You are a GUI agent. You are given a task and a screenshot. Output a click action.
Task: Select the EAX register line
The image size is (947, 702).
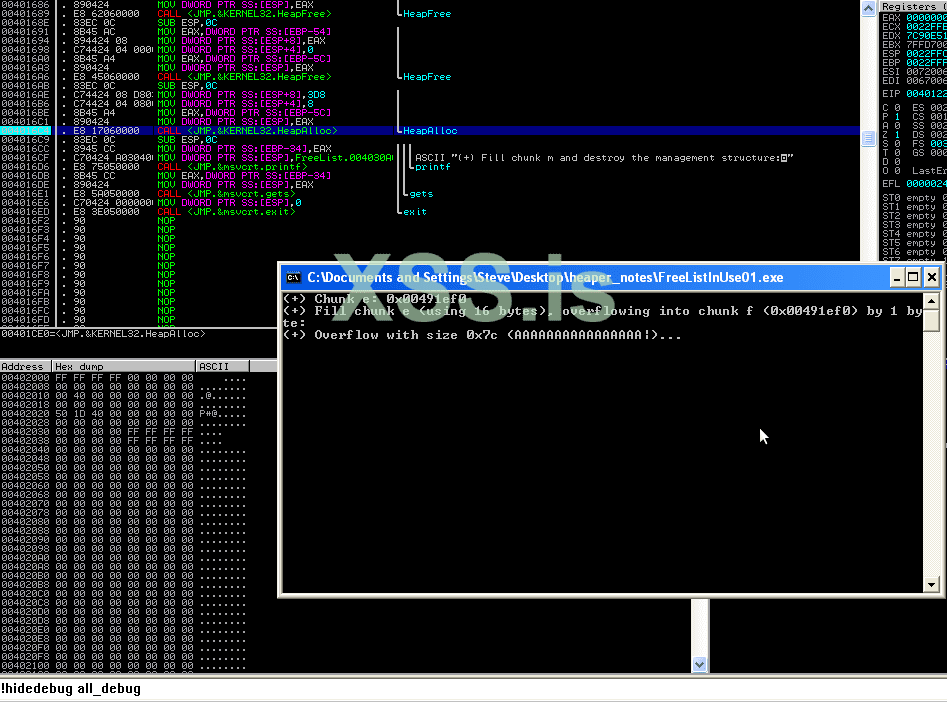tap(914, 18)
